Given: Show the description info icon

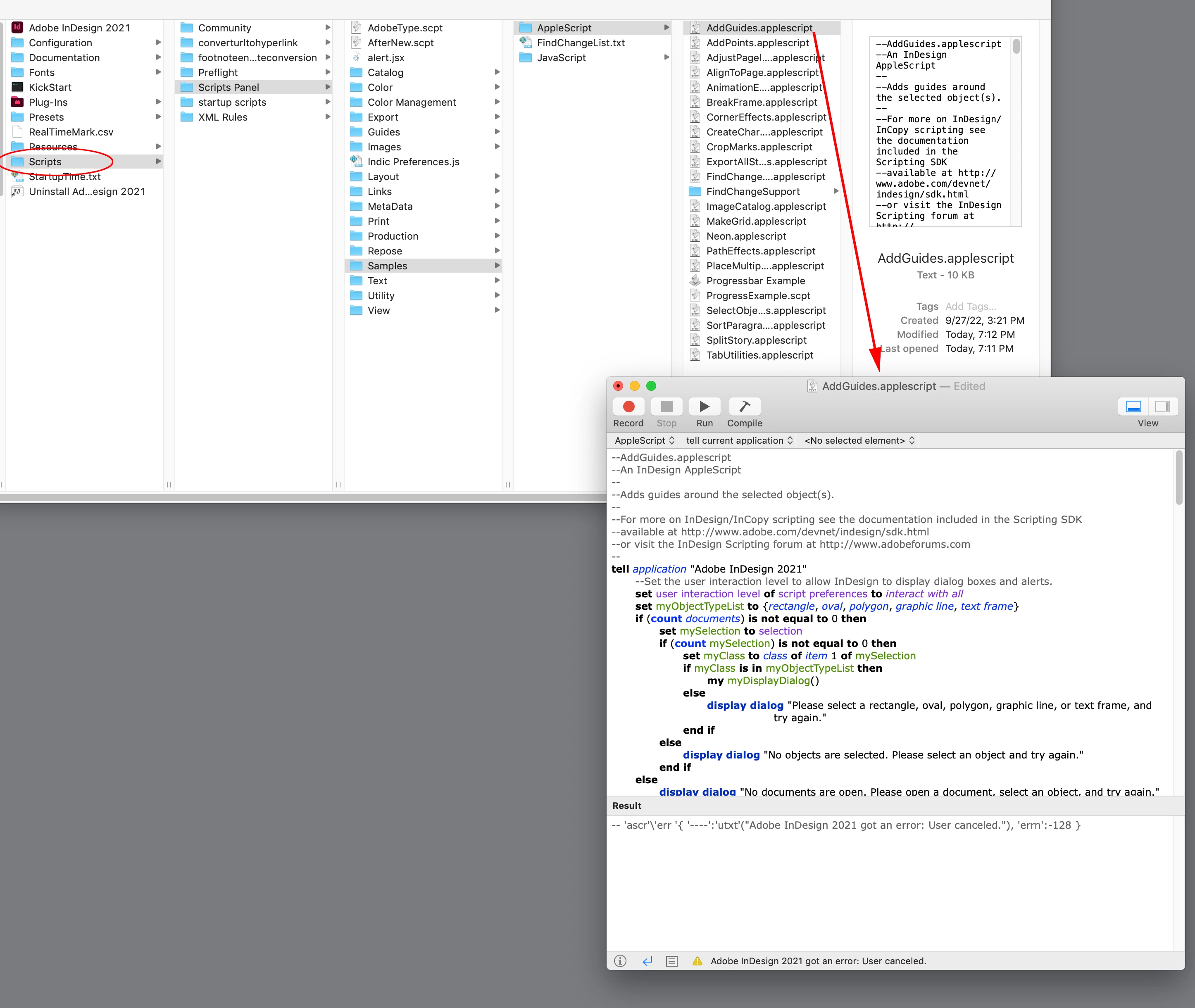Looking at the screenshot, I should [620, 961].
